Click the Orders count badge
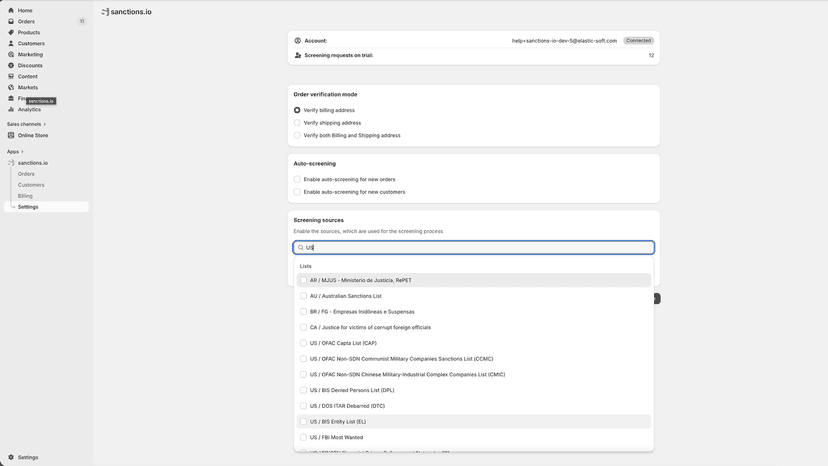The width and height of the screenshot is (828, 466). 82,22
